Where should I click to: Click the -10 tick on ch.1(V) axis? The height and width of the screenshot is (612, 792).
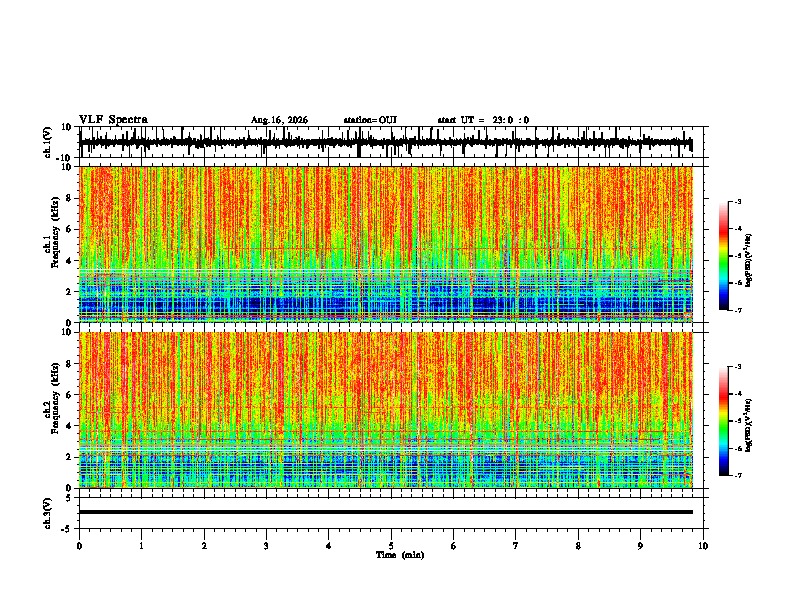(65, 158)
